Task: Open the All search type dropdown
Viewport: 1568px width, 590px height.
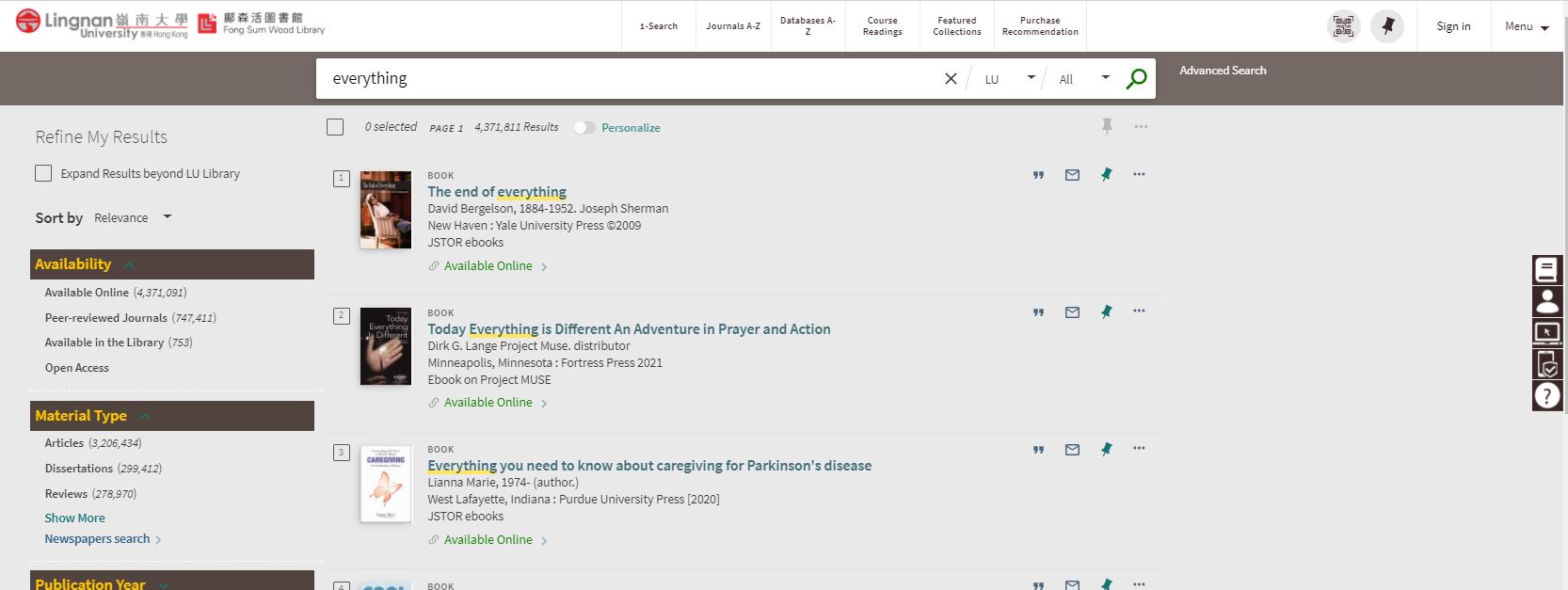Action: (x=1084, y=79)
